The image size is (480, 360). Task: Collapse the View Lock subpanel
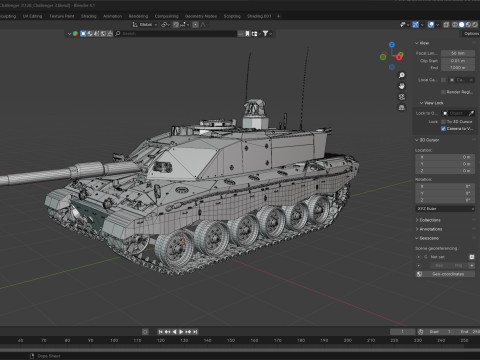[x=431, y=103]
